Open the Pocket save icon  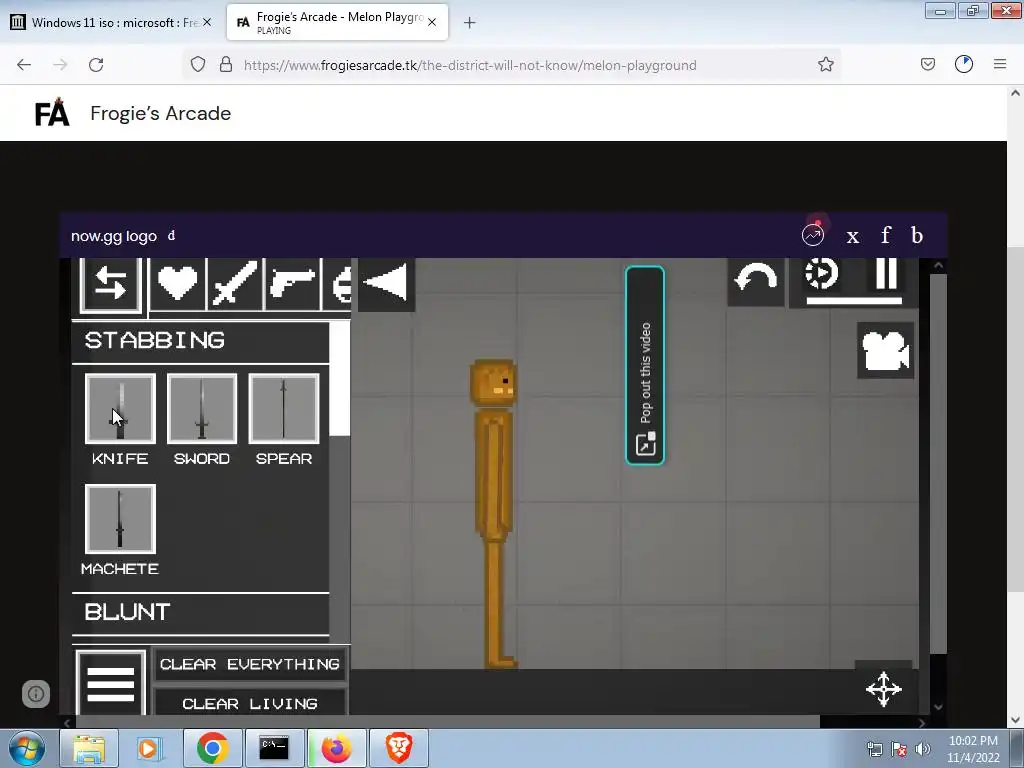tap(928, 65)
